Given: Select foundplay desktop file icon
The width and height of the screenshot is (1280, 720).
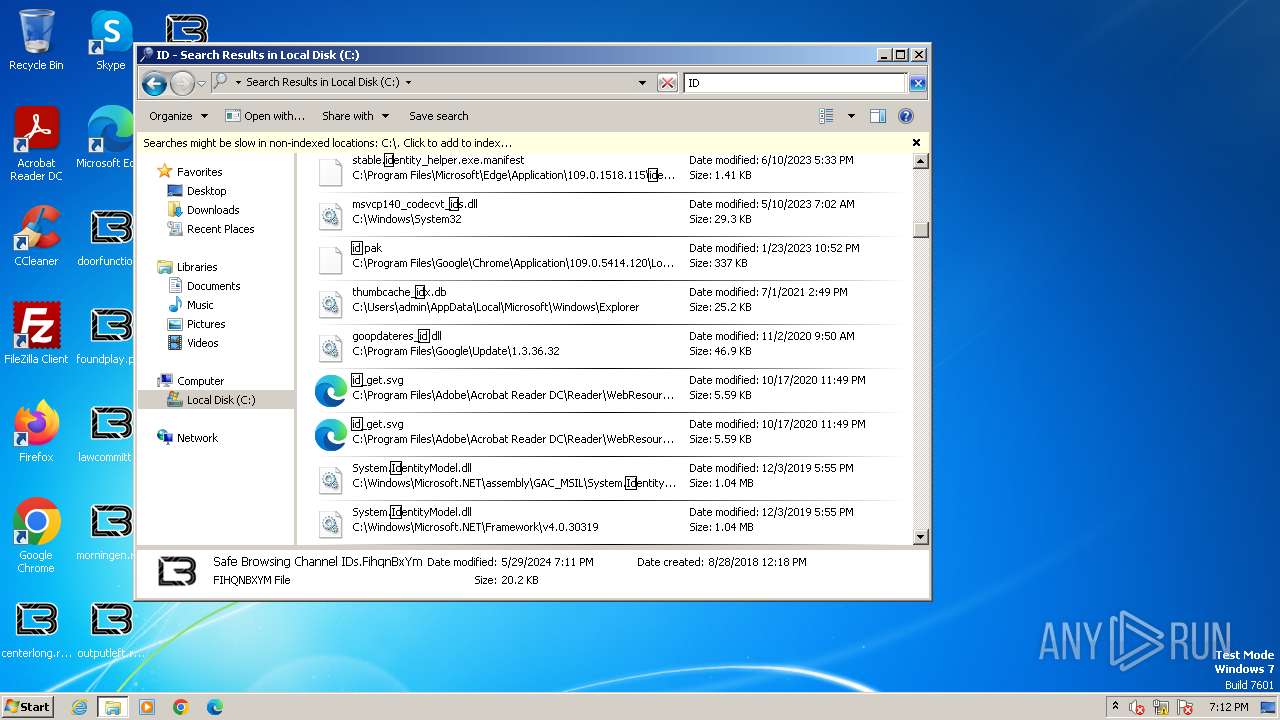Looking at the screenshot, I should [x=106, y=334].
